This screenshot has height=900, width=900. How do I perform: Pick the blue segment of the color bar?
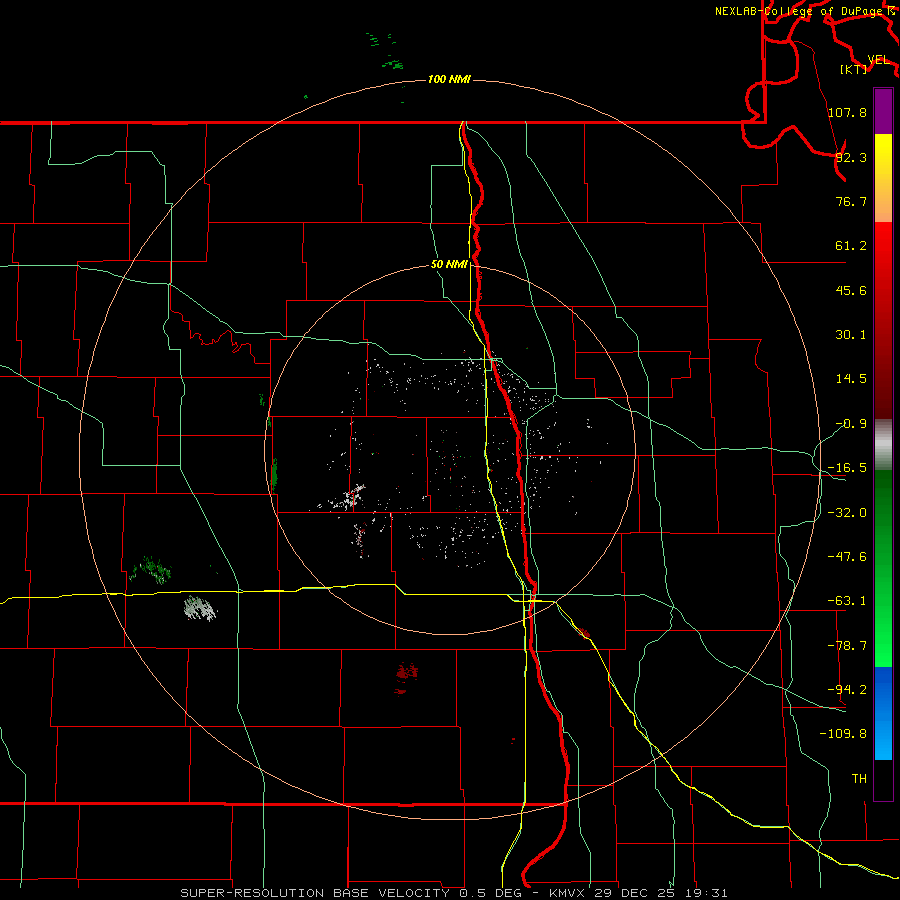tap(883, 713)
